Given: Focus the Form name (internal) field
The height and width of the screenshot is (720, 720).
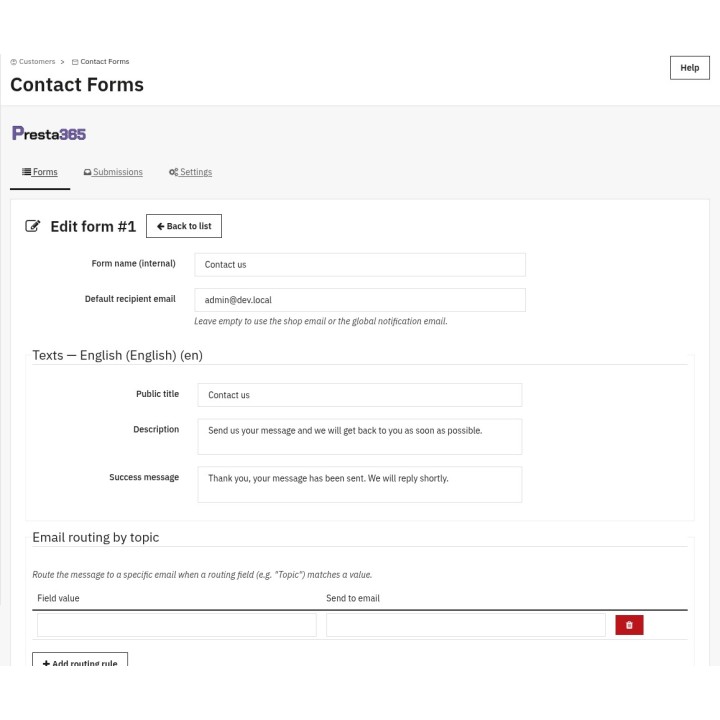Looking at the screenshot, I should click(x=360, y=264).
